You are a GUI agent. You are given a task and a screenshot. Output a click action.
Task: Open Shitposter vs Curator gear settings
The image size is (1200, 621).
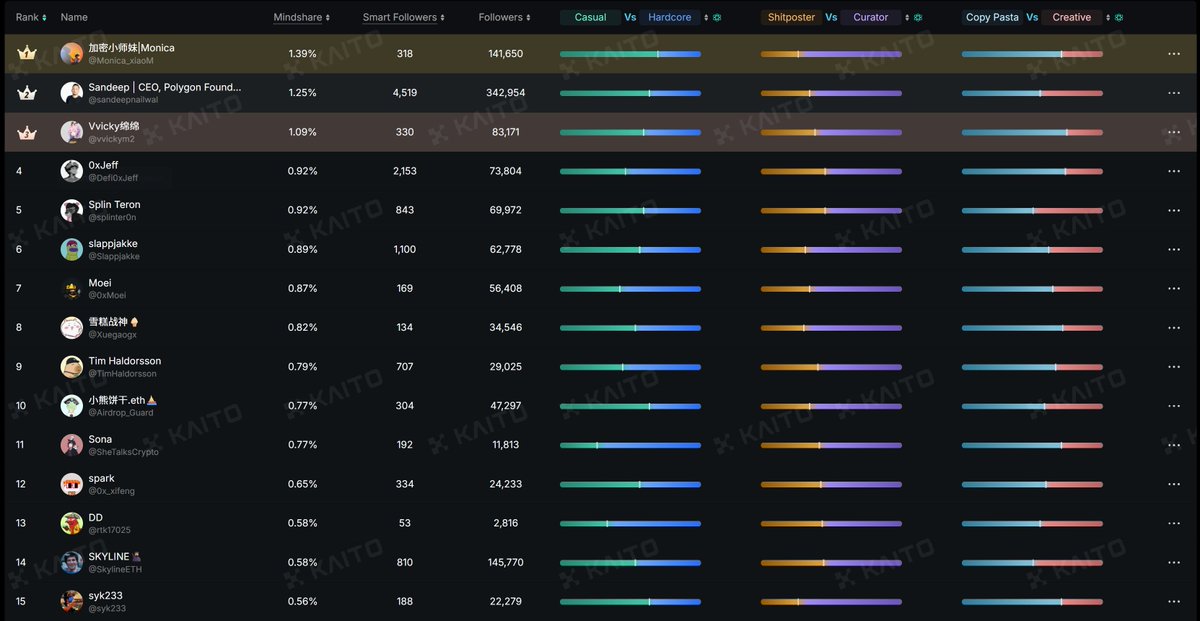click(x=919, y=18)
